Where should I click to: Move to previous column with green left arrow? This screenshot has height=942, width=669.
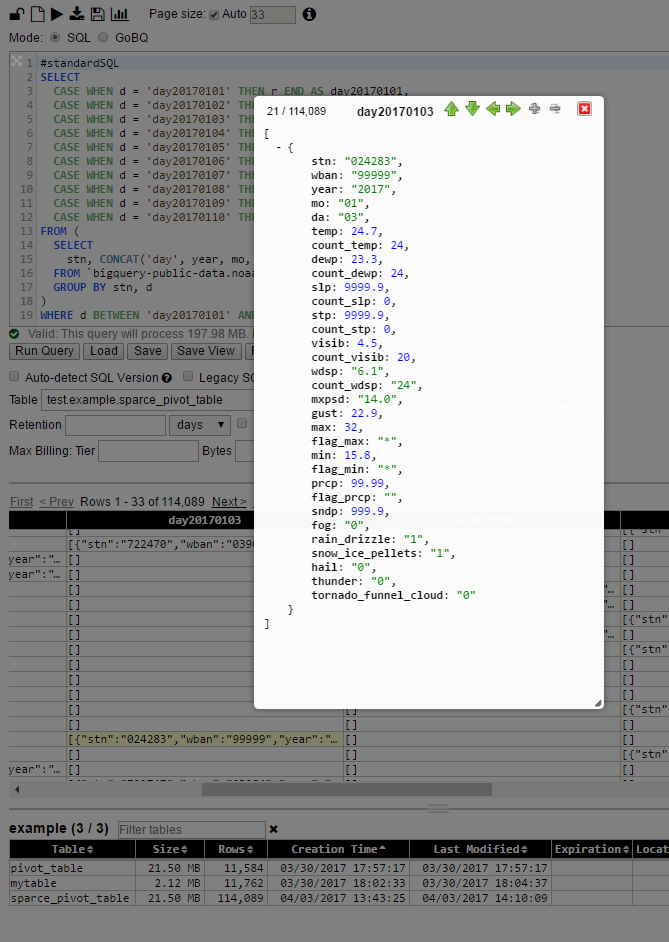click(x=493, y=109)
